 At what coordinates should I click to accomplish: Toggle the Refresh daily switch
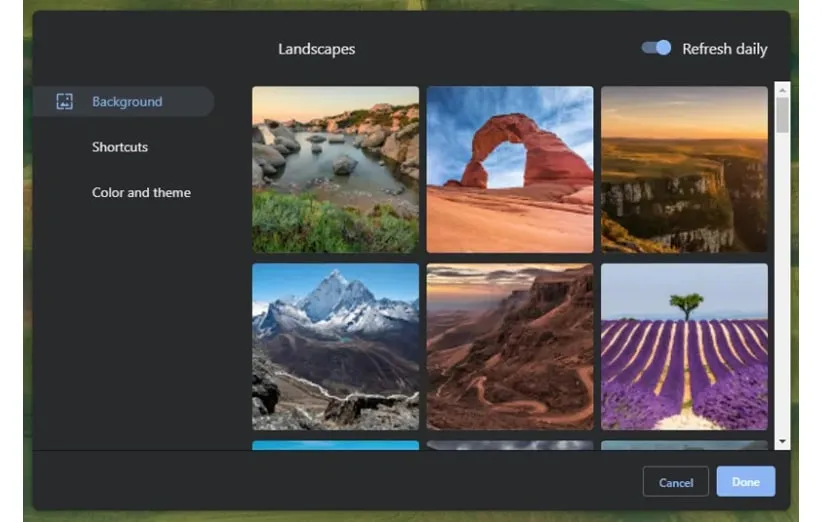pyautogui.click(x=657, y=48)
